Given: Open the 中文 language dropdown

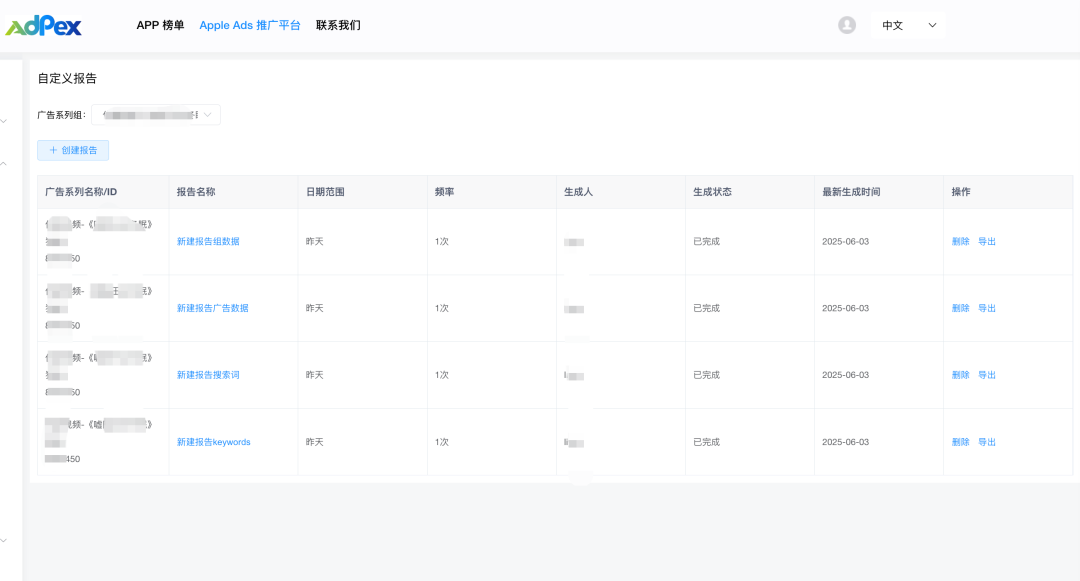Looking at the screenshot, I should click(908, 25).
